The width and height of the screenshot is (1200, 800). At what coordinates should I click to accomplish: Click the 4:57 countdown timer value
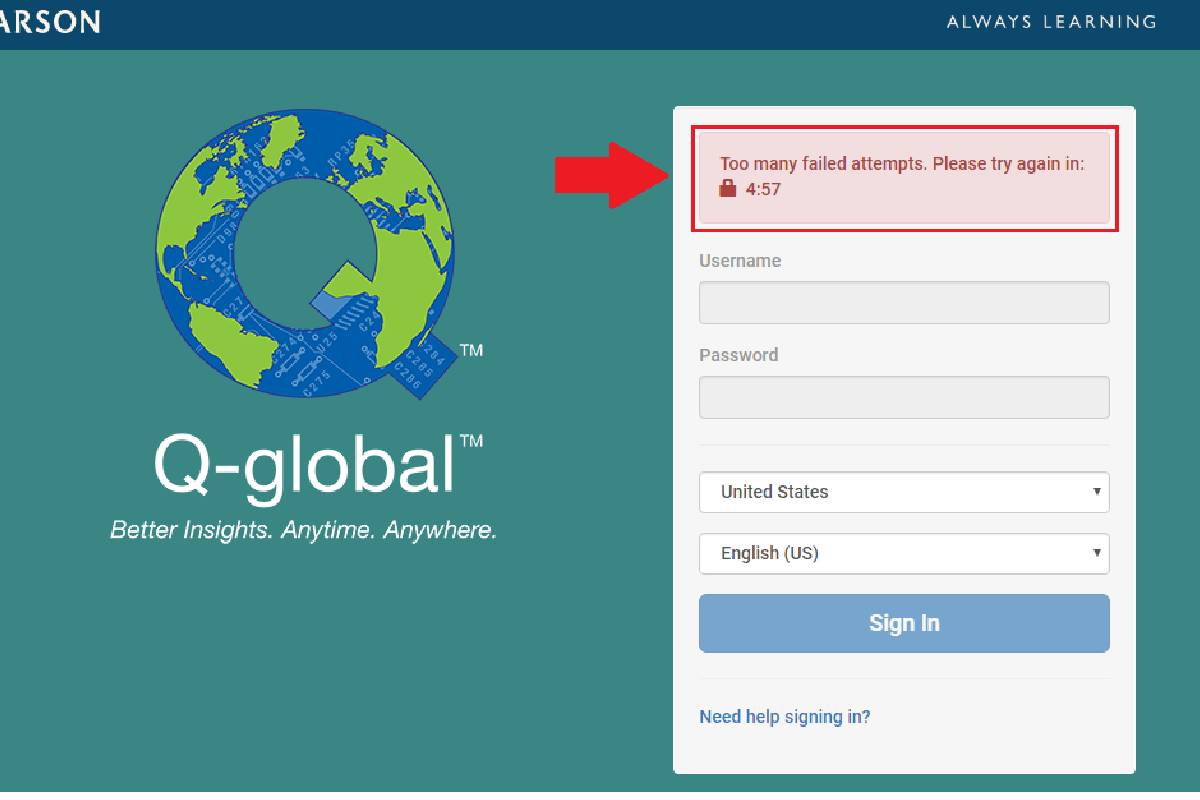pyautogui.click(x=764, y=188)
